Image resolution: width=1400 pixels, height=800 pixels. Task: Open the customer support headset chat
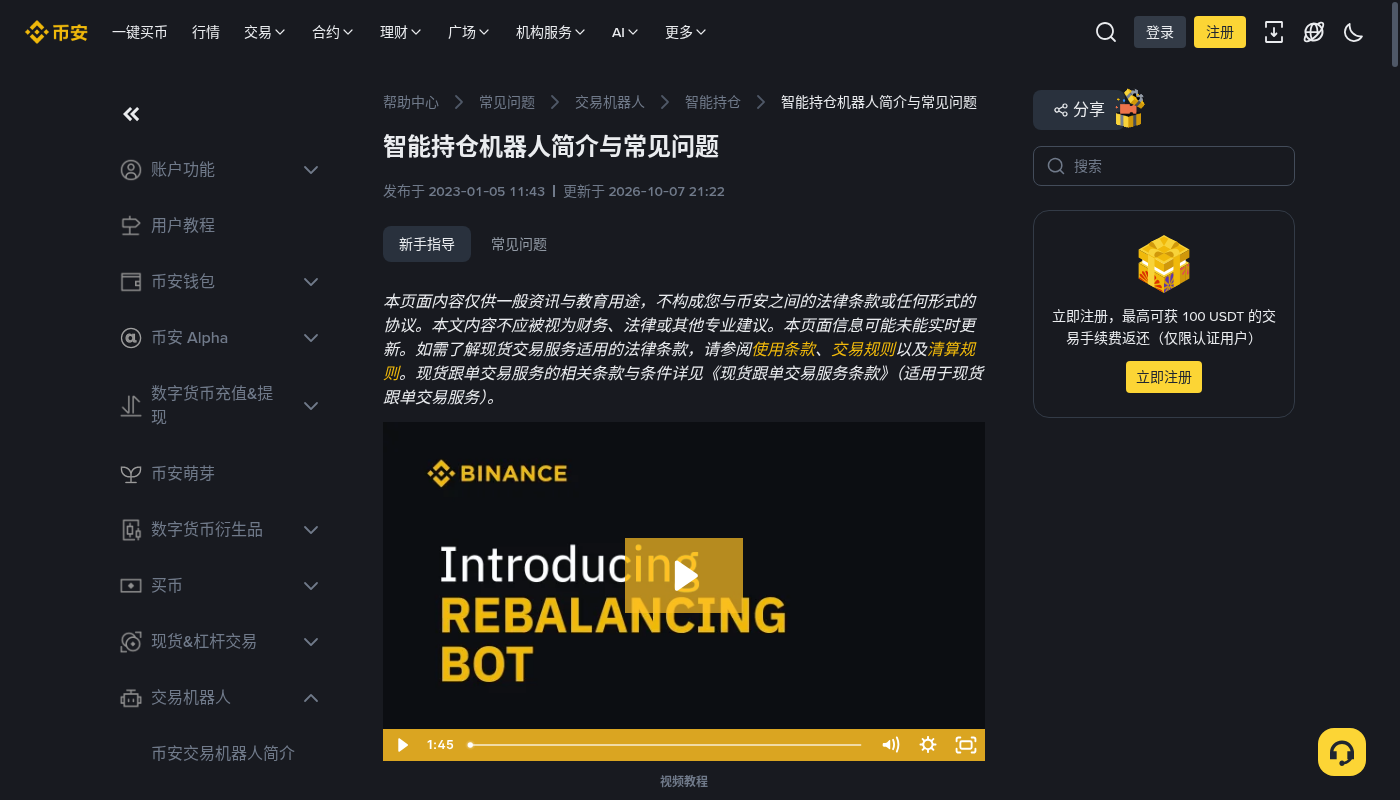pyautogui.click(x=1342, y=752)
